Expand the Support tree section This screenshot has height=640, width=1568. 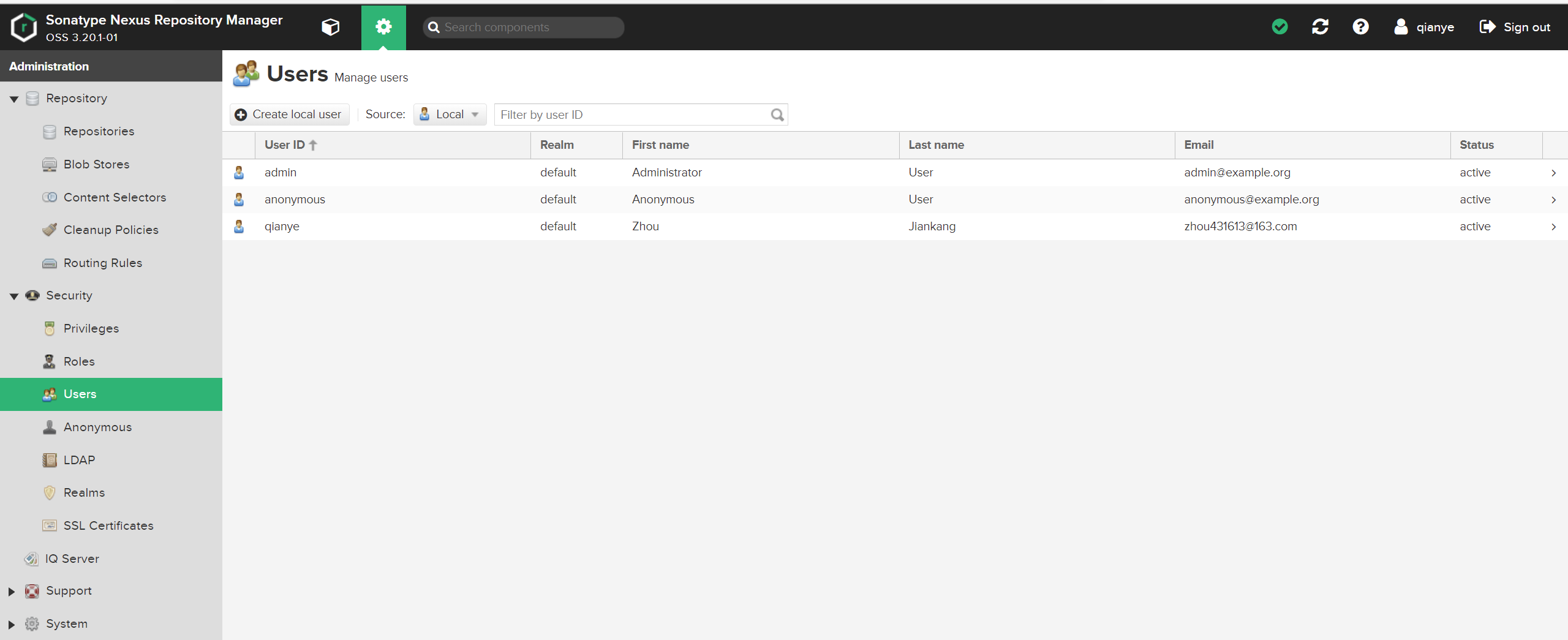pyautogui.click(x=12, y=592)
